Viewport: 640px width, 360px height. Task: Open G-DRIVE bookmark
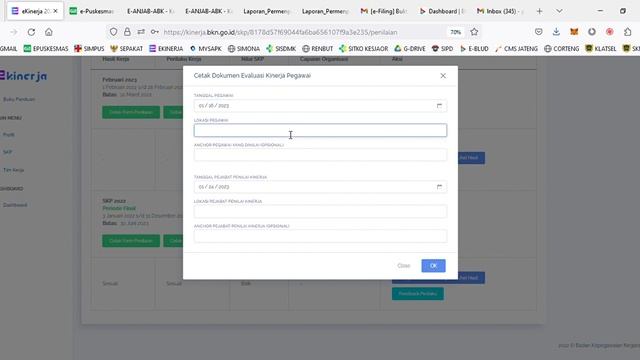410,49
